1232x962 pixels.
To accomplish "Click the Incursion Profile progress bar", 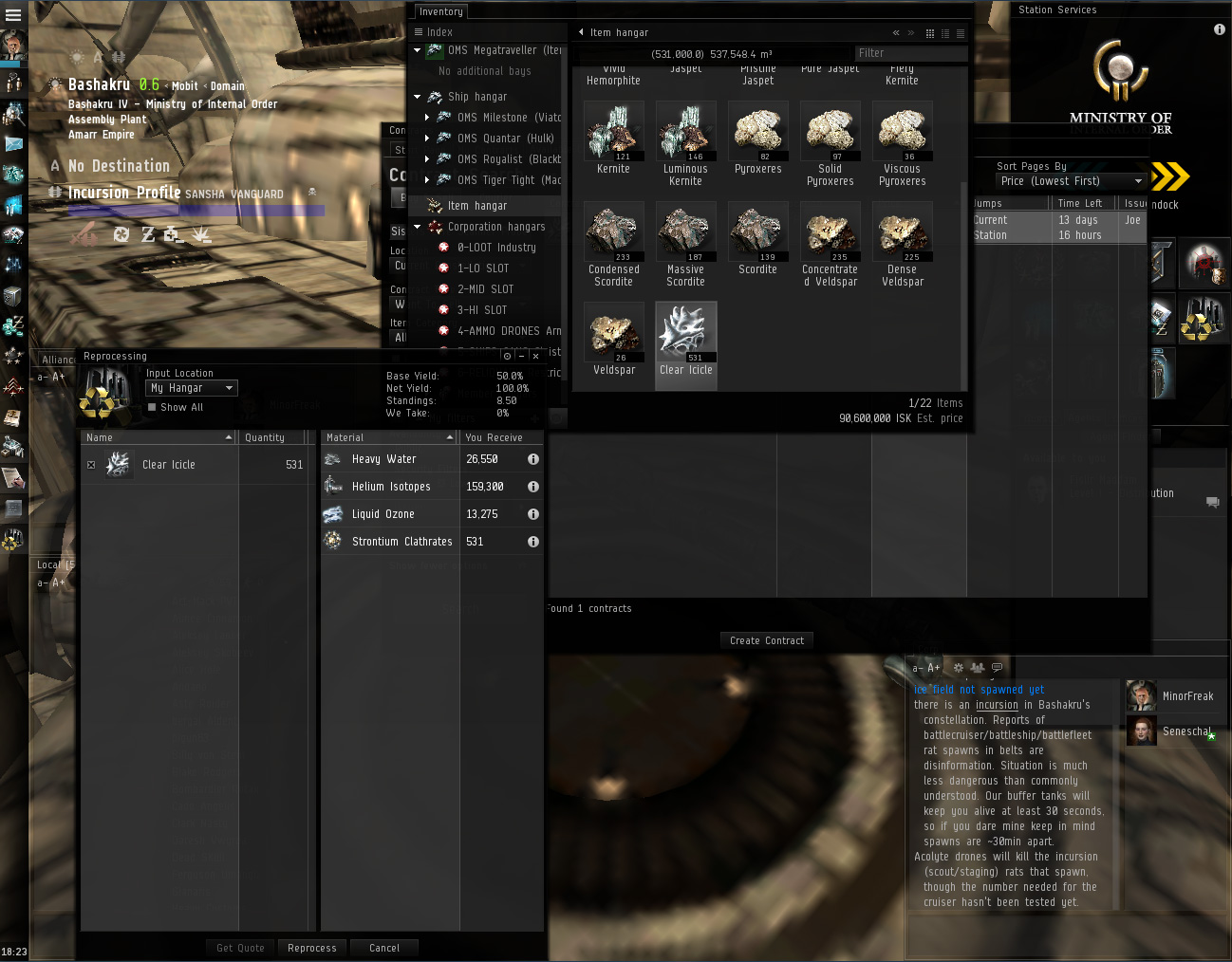I will pyautogui.click(x=196, y=211).
